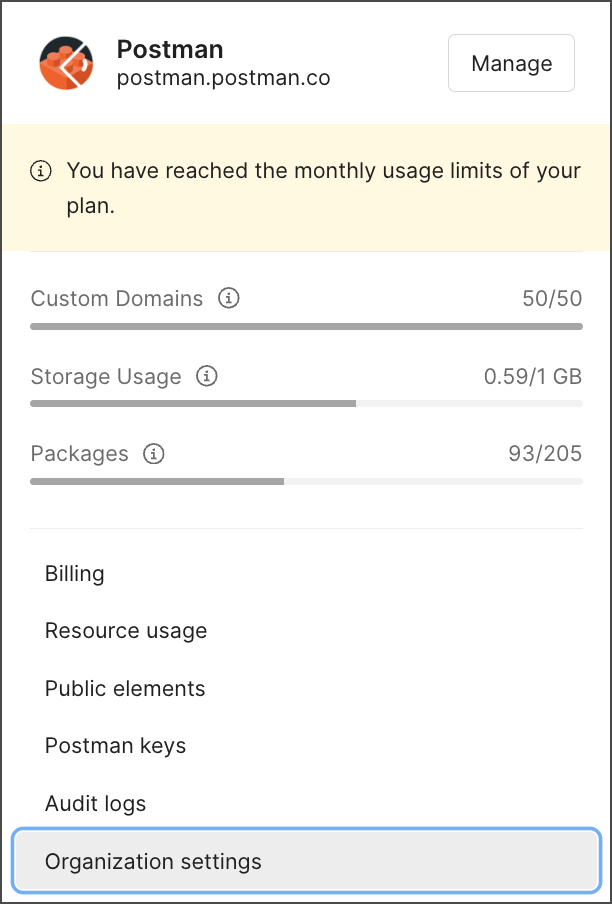
Task: Go to Postman keys
Action: coord(115,746)
